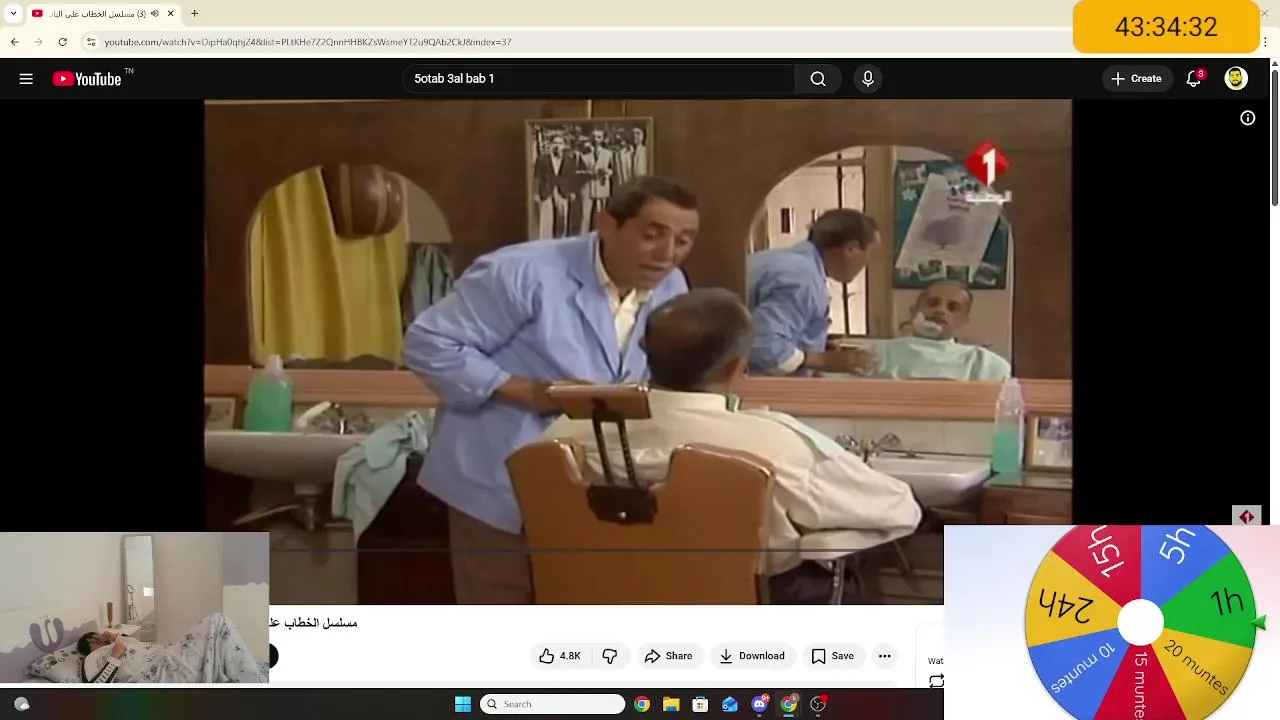Toggle playlist loop icon
Viewport: 1280px width, 720px height.
tap(936, 681)
